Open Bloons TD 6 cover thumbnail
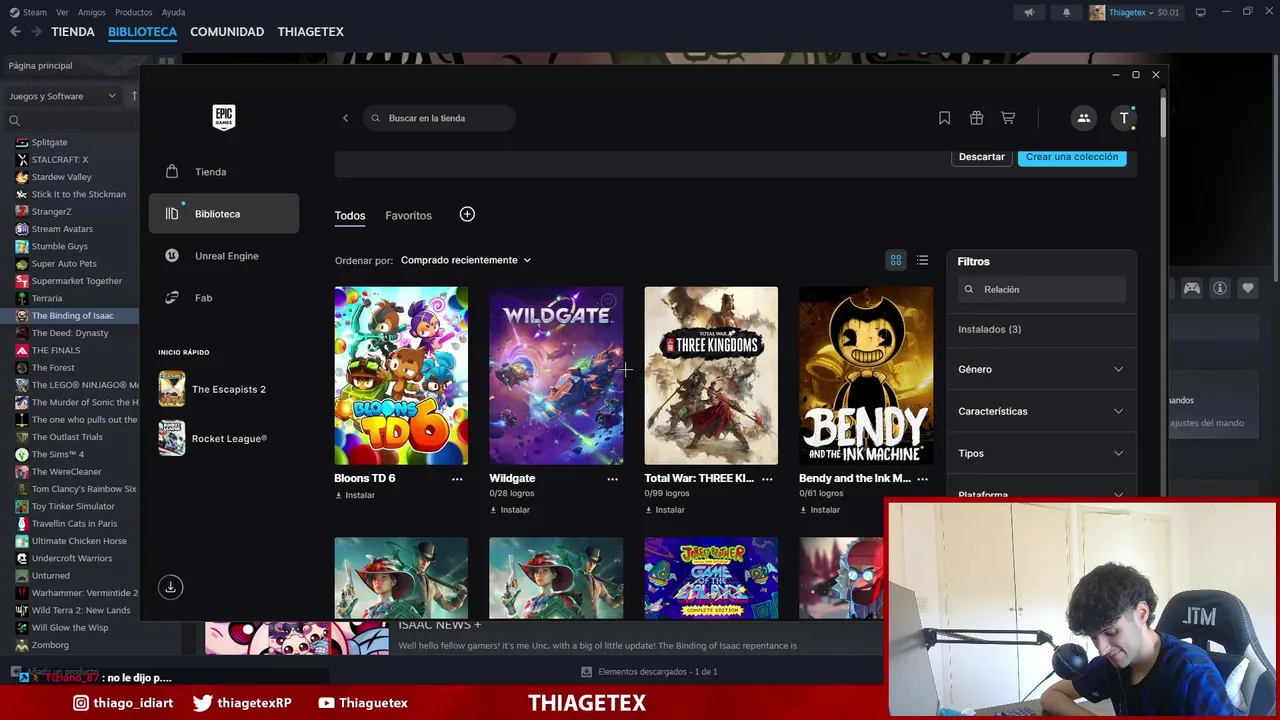 (x=401, y=376)
